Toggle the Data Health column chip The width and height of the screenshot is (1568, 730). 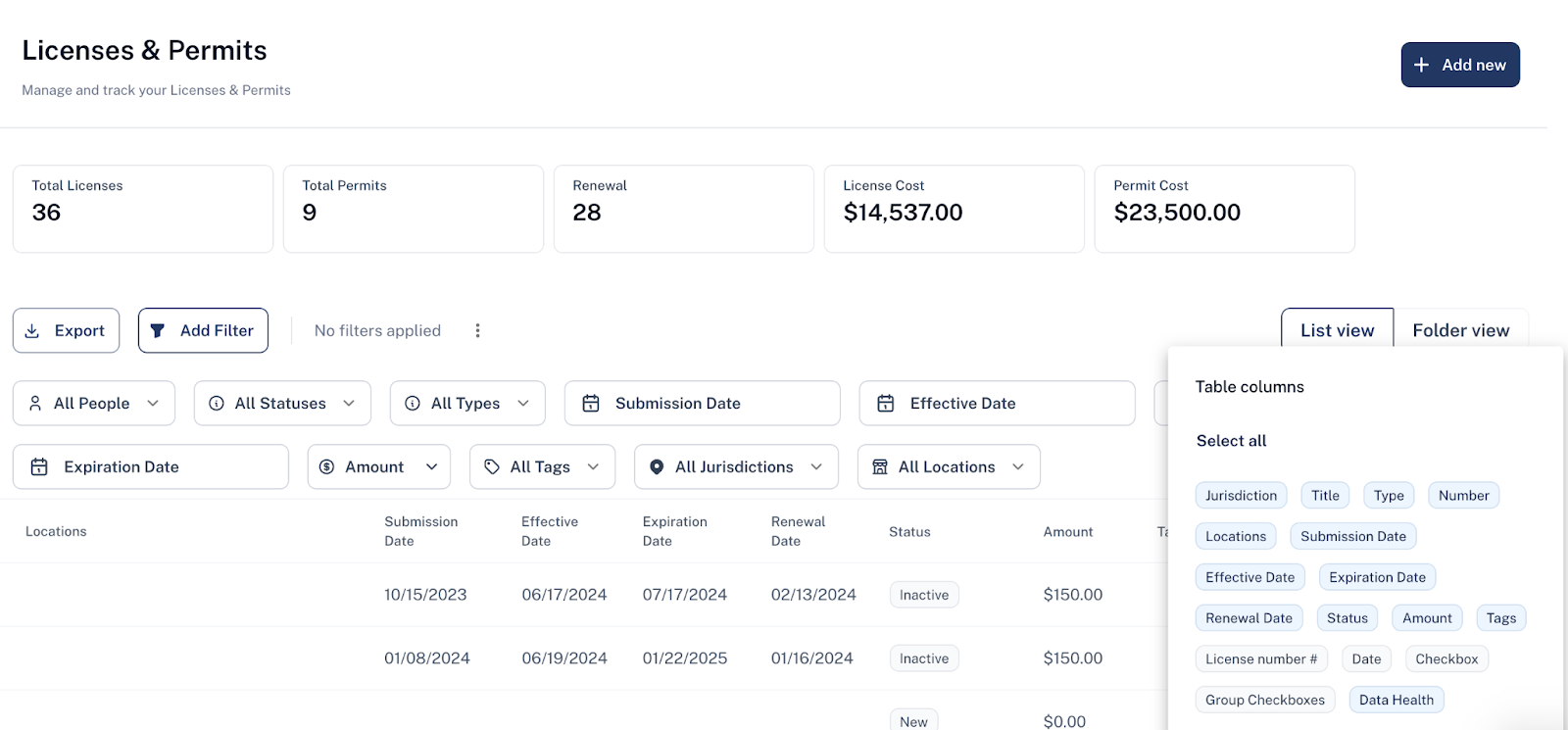pyautogui.click(x=1396, y=700)
